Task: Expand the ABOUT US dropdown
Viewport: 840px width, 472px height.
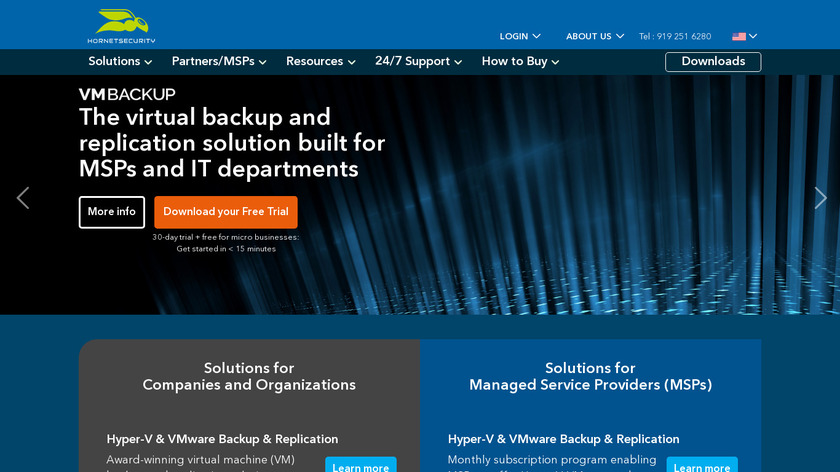Action: coord(595,36)
